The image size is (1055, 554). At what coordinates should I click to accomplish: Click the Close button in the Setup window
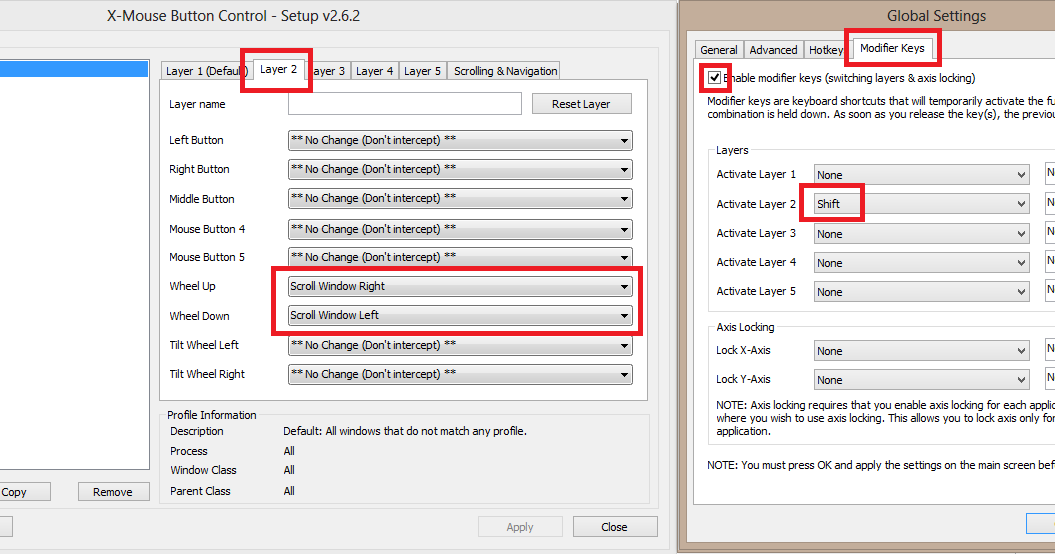pyautogui.click(x=615, y=526)
